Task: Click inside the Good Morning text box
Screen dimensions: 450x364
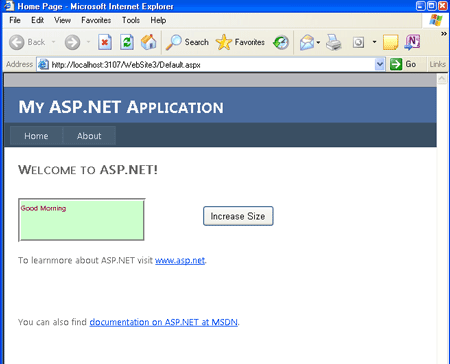Action: [81, 220]
